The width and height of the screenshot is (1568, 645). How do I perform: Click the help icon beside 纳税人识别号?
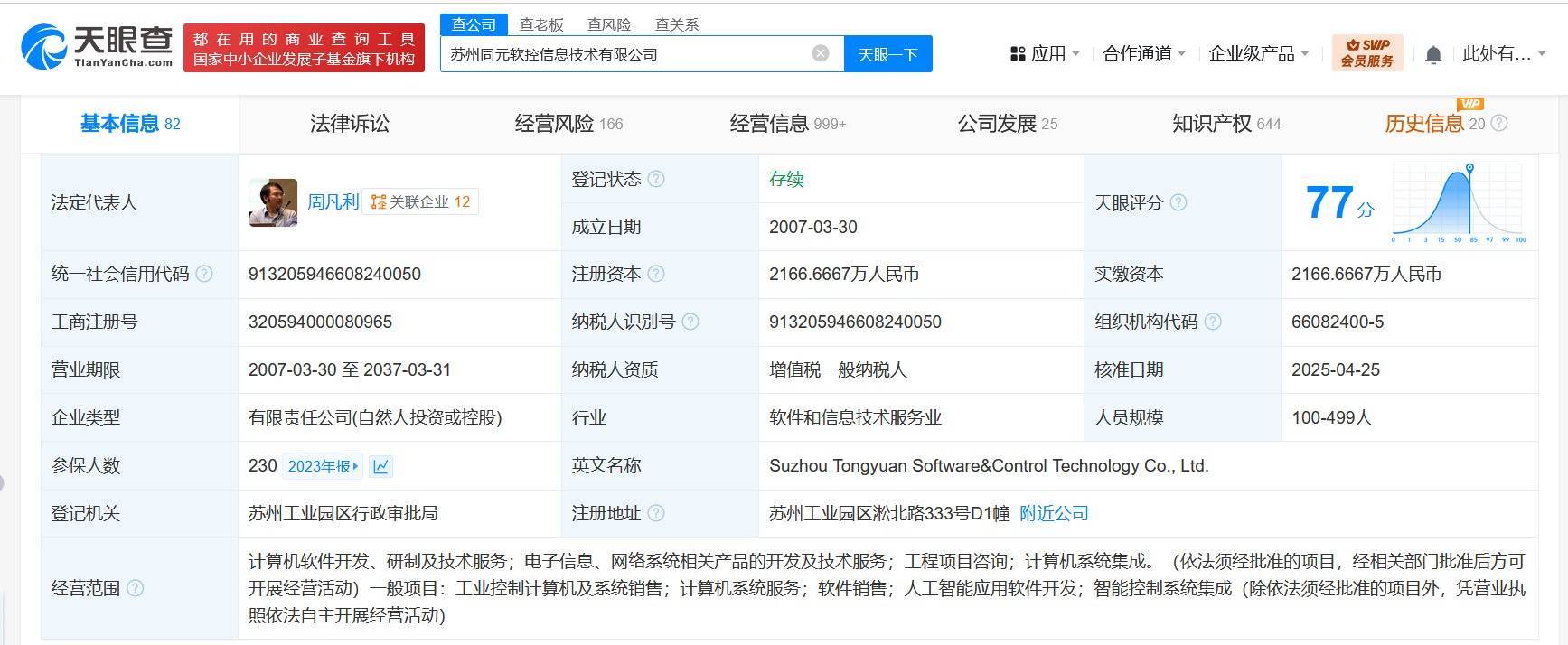tap(690, 322)
